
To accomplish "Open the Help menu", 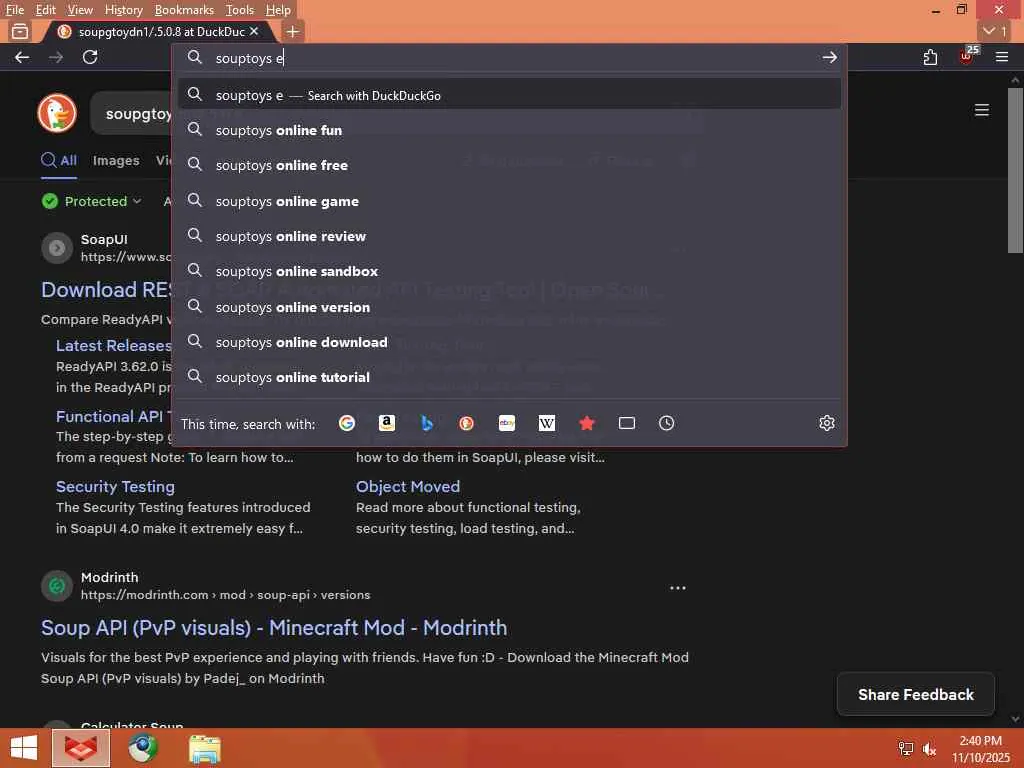I will tap(278, 10).
